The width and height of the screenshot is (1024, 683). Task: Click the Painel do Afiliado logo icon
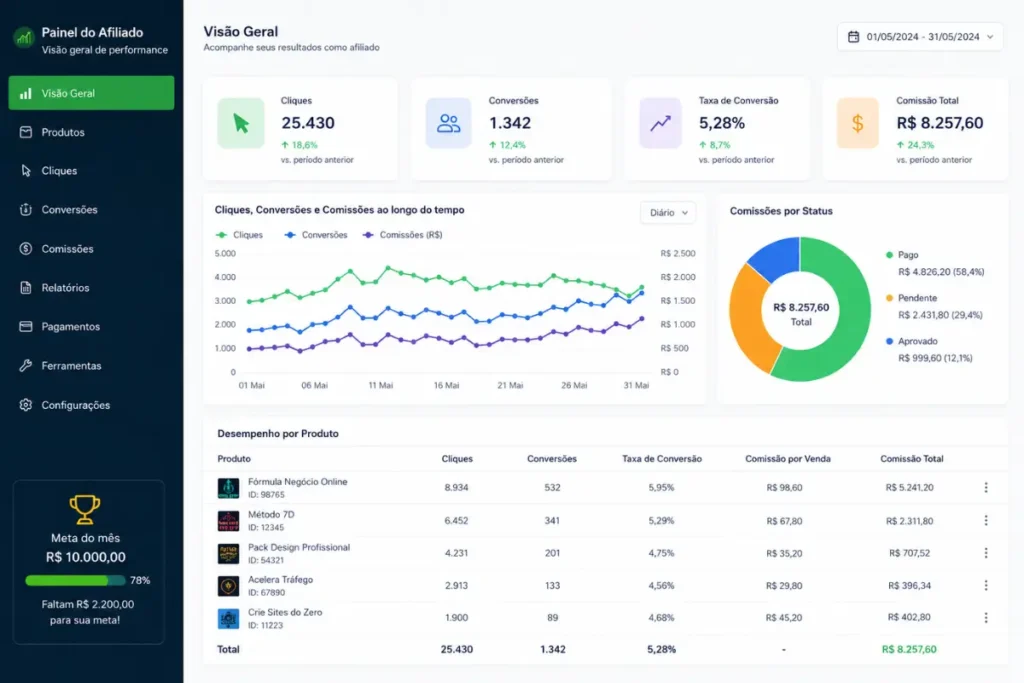[x=24, y=37]
